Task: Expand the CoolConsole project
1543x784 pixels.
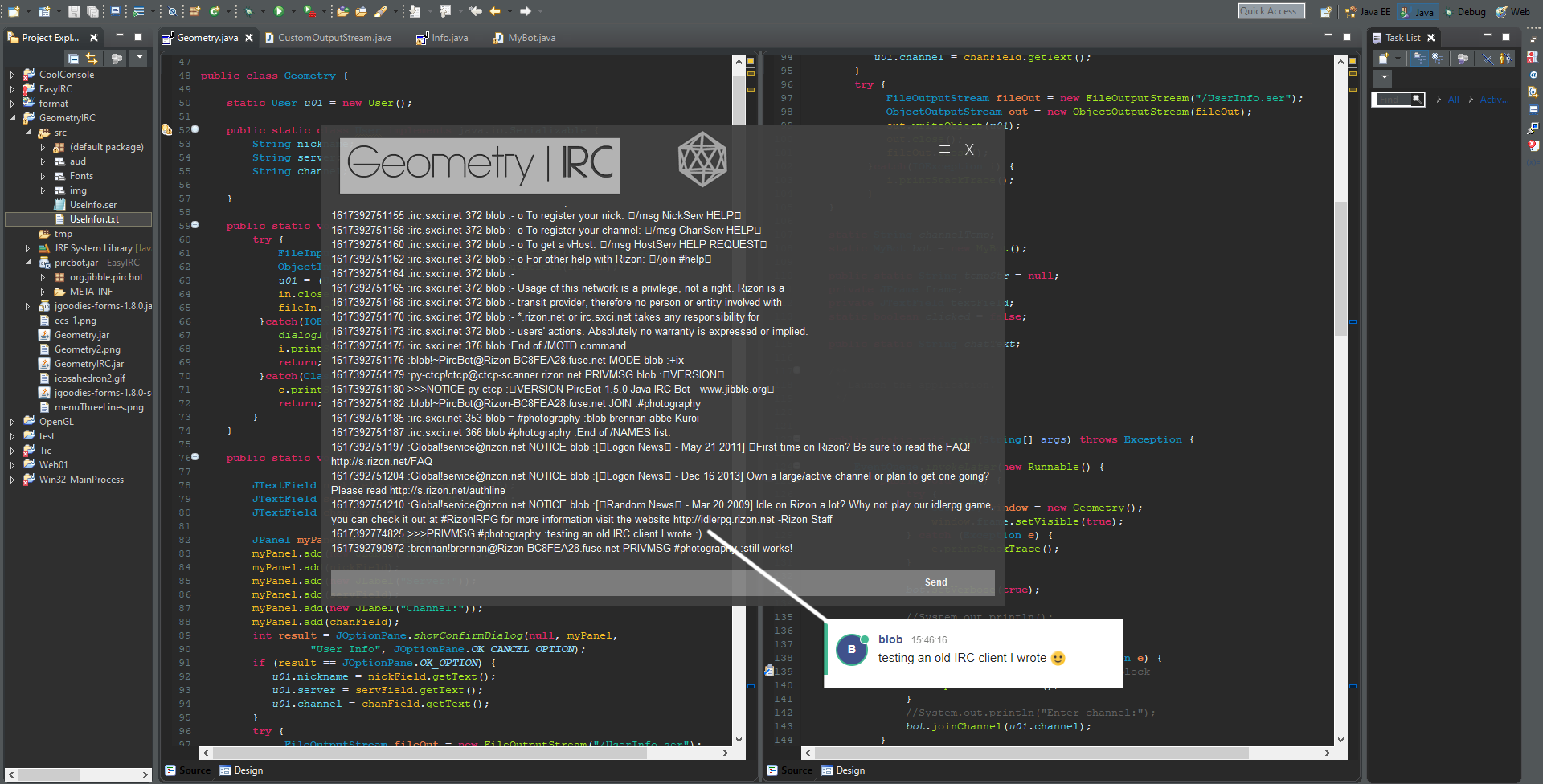Action: [x=12, y=75]
